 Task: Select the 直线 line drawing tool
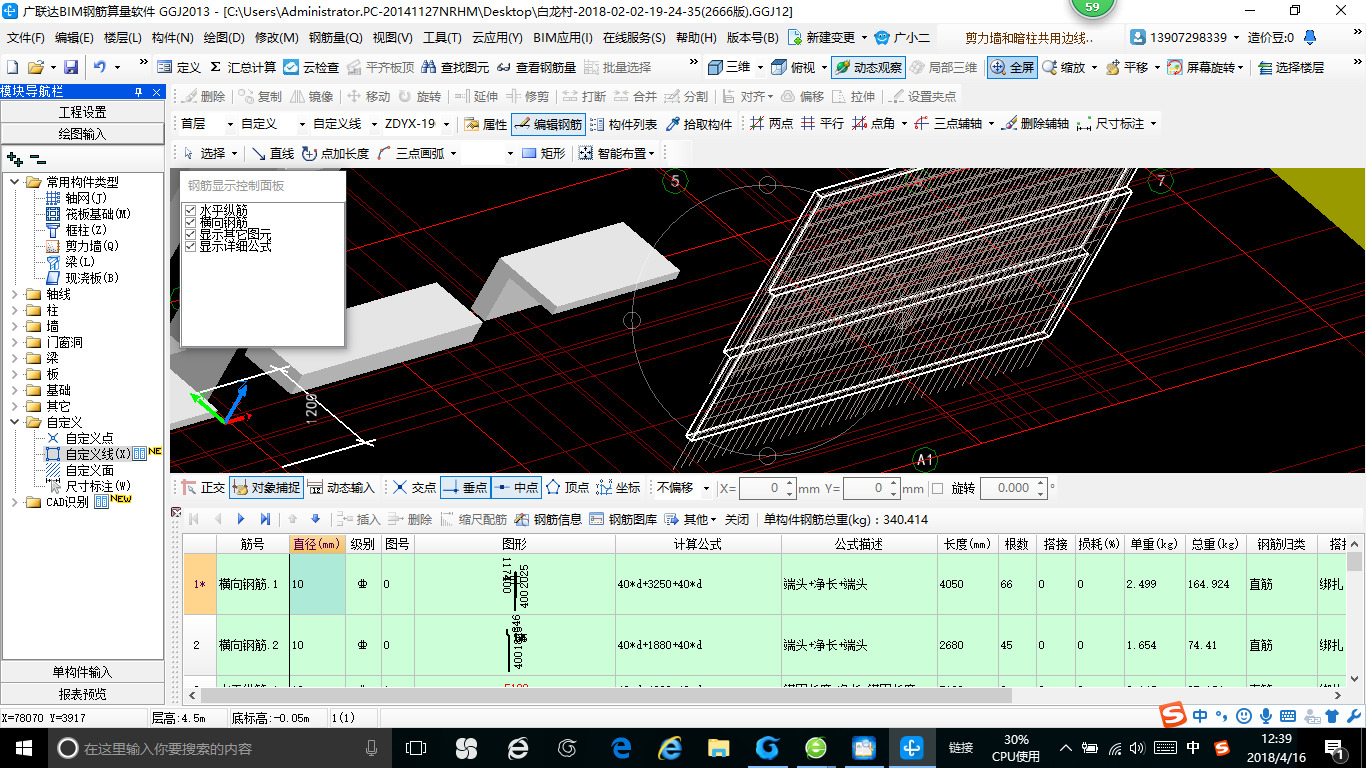(x=273, y=153)
